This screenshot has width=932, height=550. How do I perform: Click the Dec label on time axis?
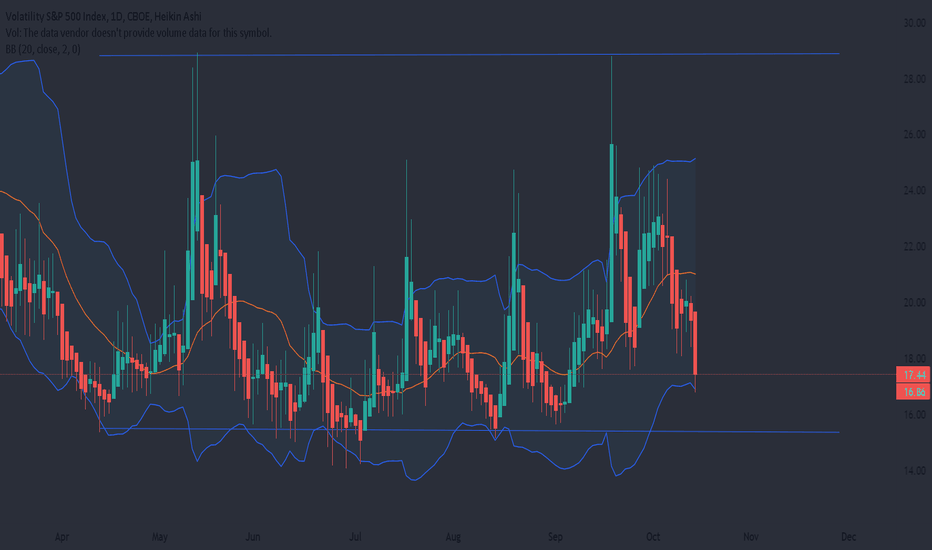(x=849, y=537)
